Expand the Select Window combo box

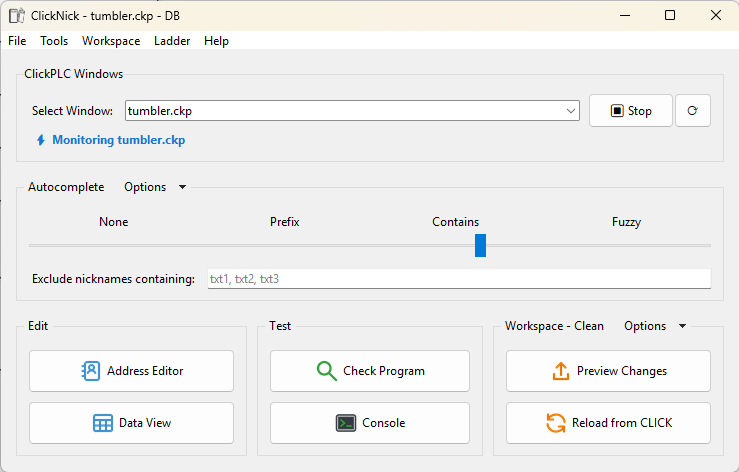point(570,111)
